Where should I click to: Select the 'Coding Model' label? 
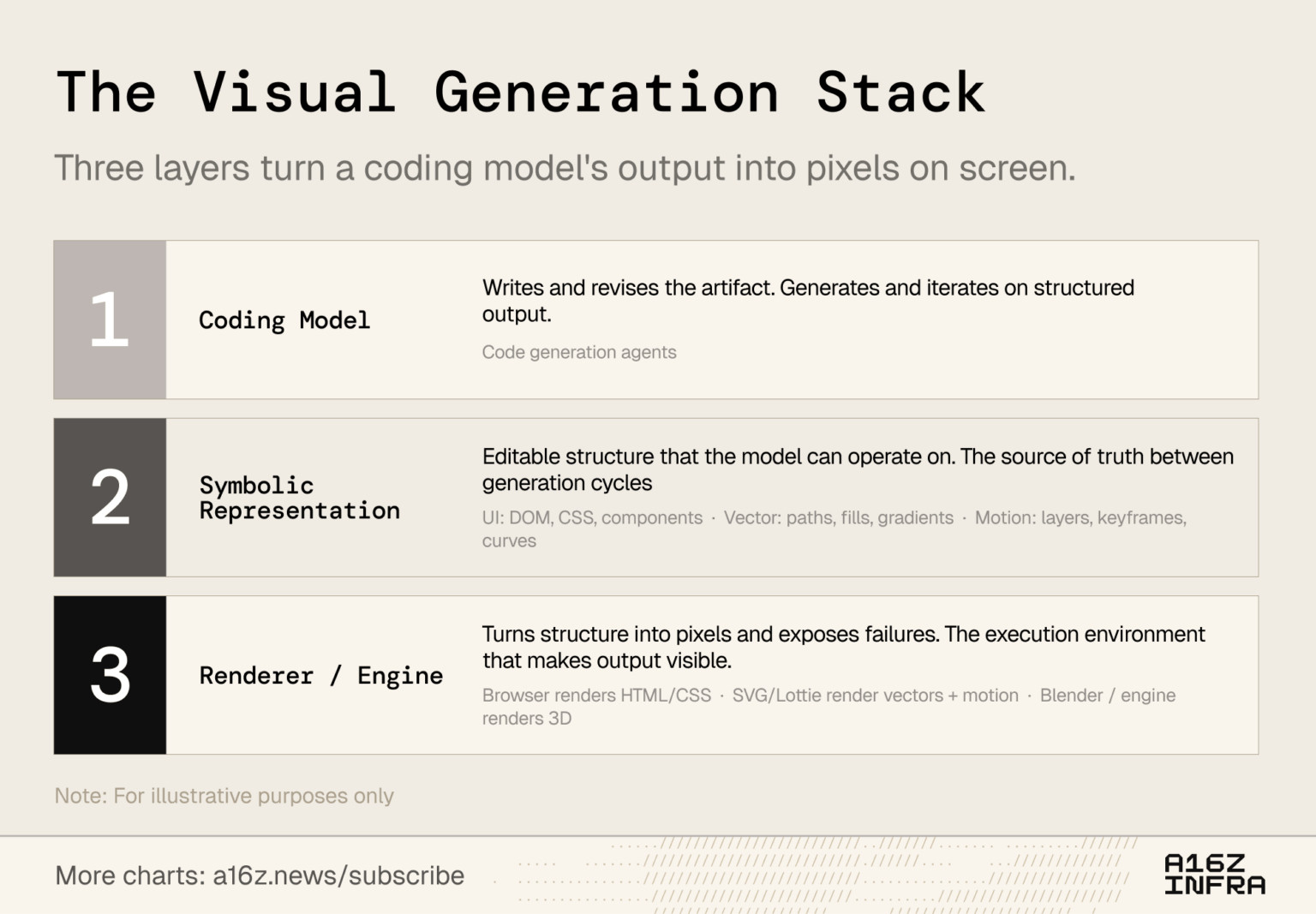coord(284,320)
